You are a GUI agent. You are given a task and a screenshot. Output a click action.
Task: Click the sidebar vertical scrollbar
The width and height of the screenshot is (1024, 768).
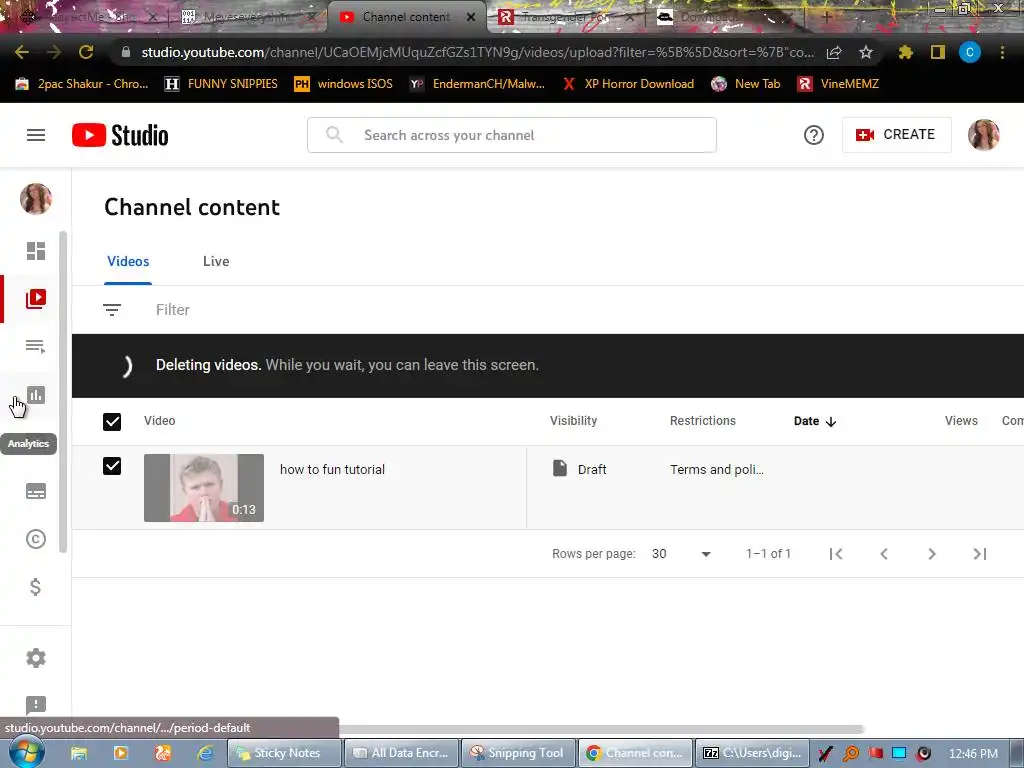coord(63,392)
